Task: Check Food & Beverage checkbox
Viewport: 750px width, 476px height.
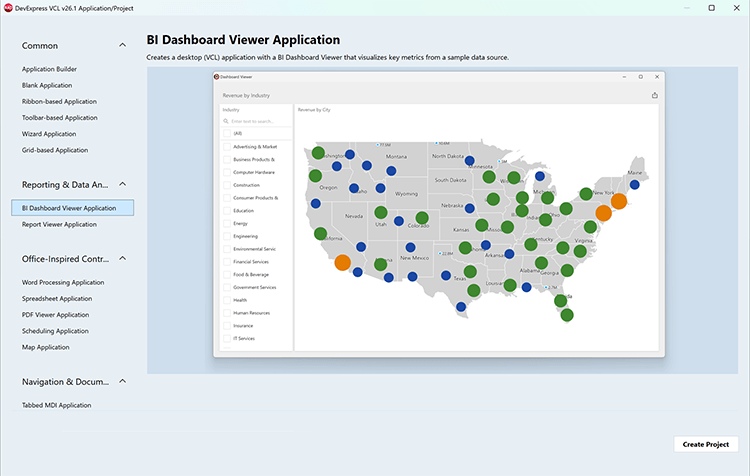Action: (x=227, y=275)
